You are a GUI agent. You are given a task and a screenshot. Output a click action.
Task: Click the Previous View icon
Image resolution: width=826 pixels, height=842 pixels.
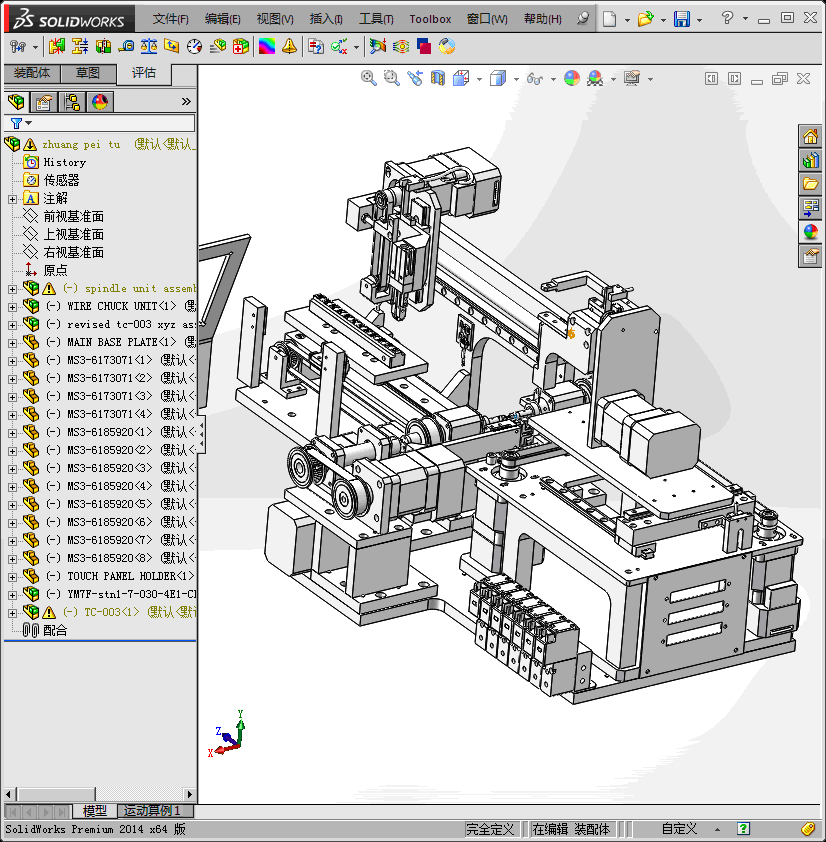[414, 78]
